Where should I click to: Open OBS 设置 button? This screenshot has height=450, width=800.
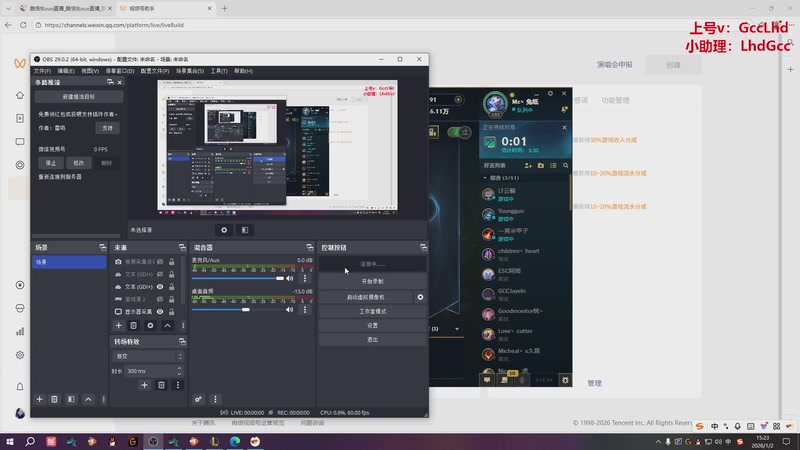point(372,326)
